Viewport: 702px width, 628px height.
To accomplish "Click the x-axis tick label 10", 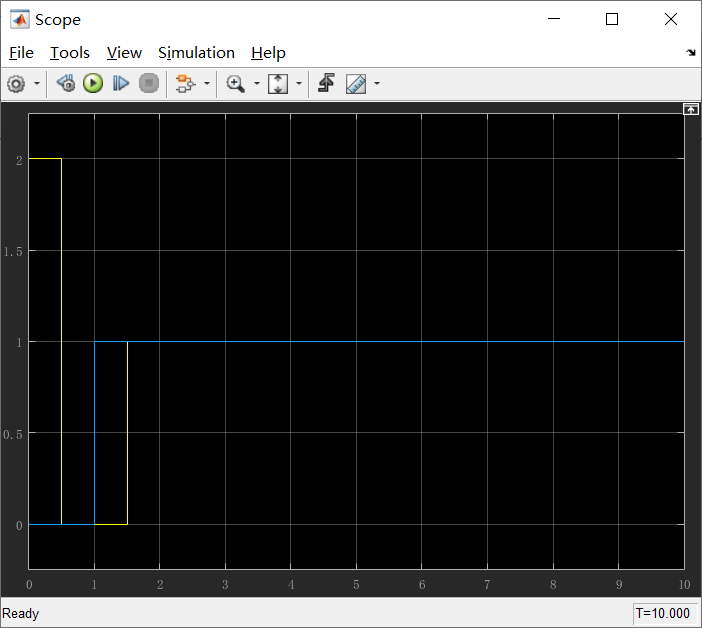I will pos(684,585).
